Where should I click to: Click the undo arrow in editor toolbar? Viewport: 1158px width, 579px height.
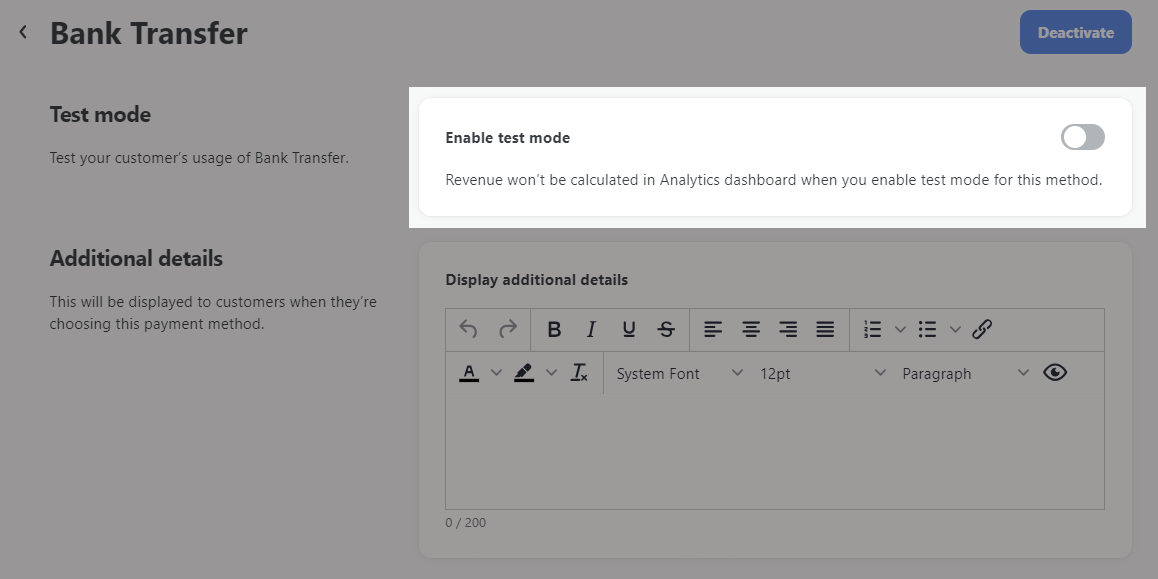468,329
